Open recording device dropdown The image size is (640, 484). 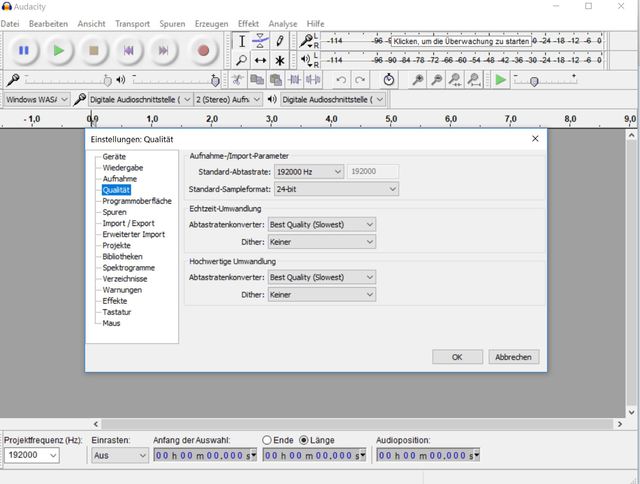140,100
